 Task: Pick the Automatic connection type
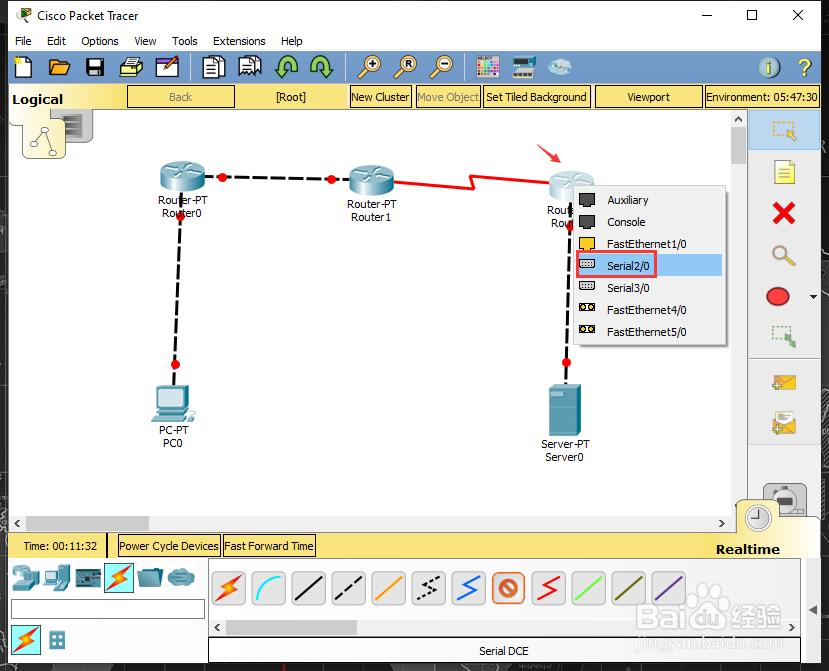coord(228,588)
